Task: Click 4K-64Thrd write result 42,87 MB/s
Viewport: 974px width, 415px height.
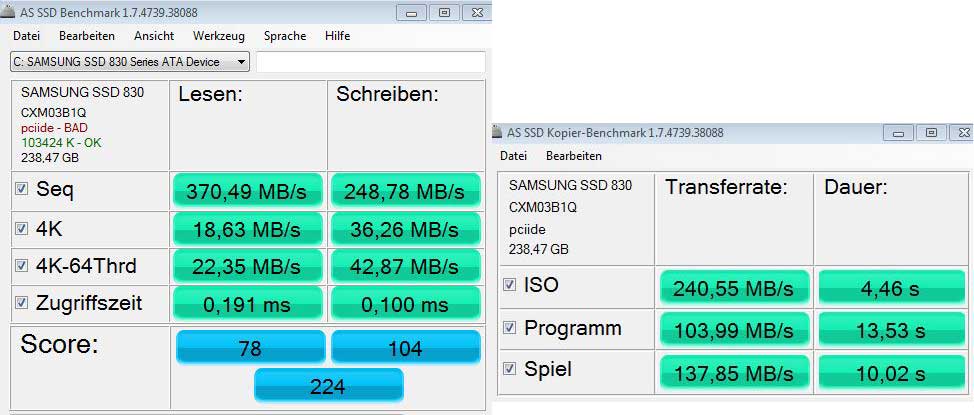Action: (406, 267)
